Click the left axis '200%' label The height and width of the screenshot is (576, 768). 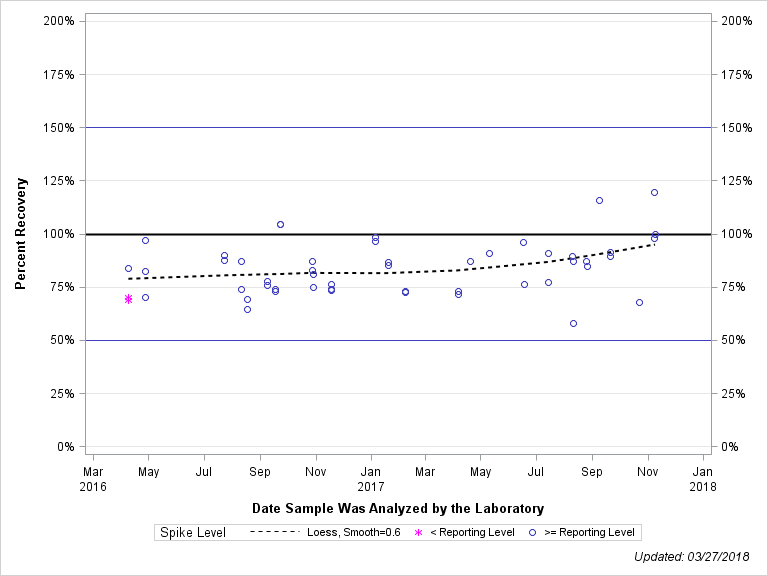click(59, 21)
